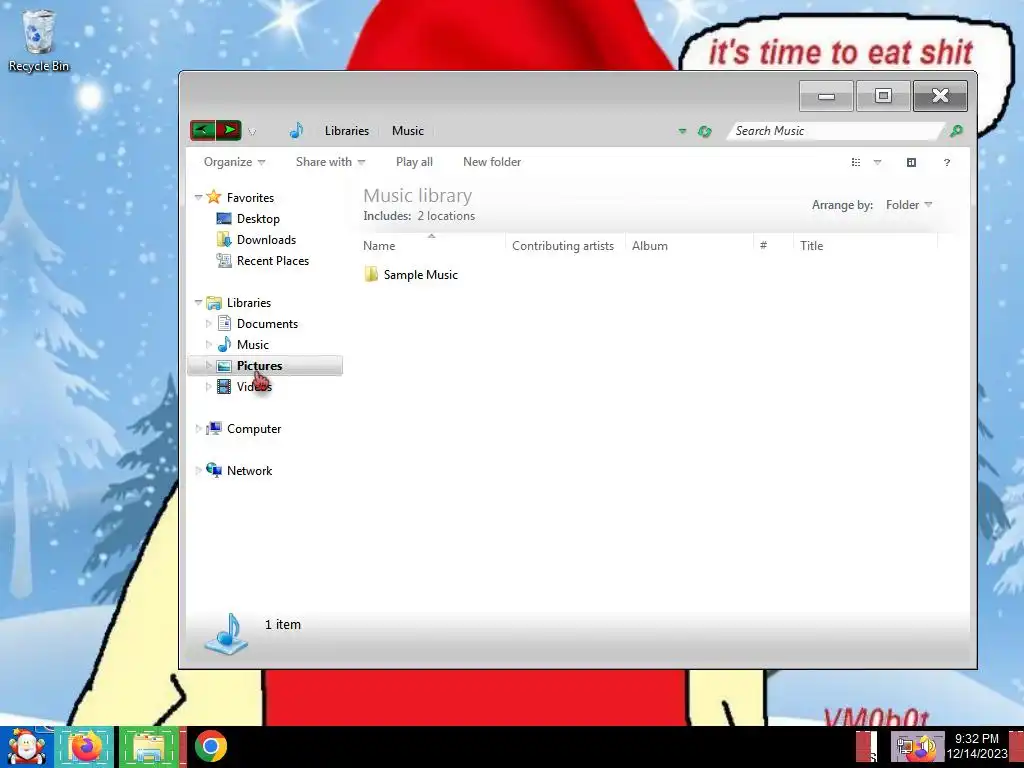
Task: Click the 2 locations link
Action: point(446,216)
